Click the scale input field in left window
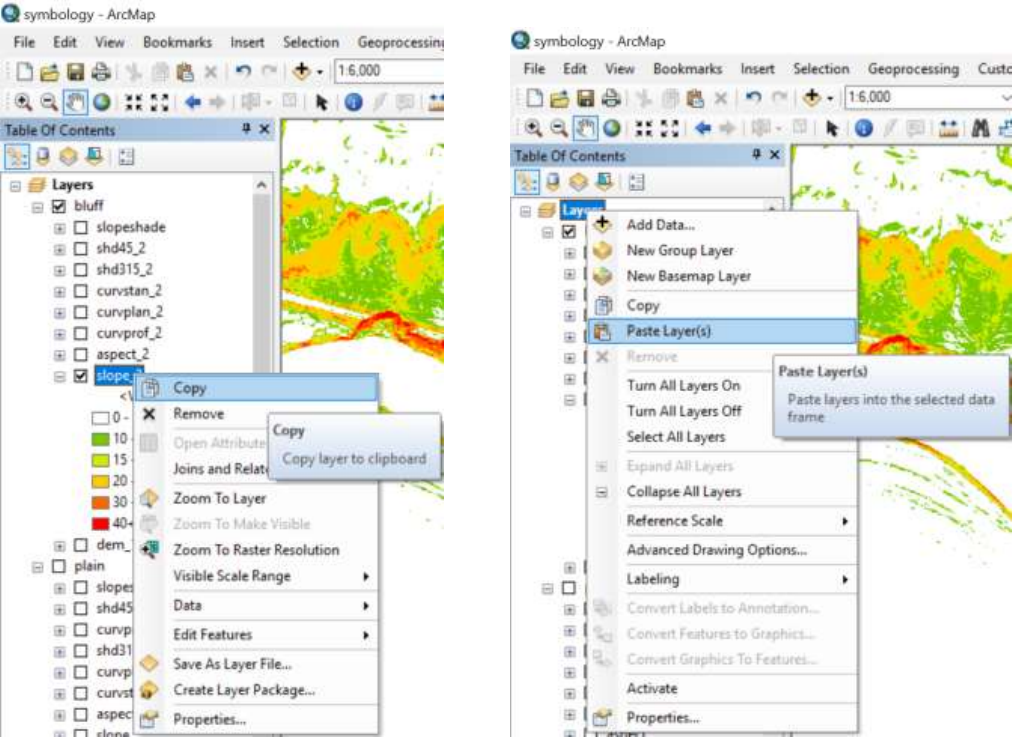This screenshot has width=1012, height=737. click(389, 71)
